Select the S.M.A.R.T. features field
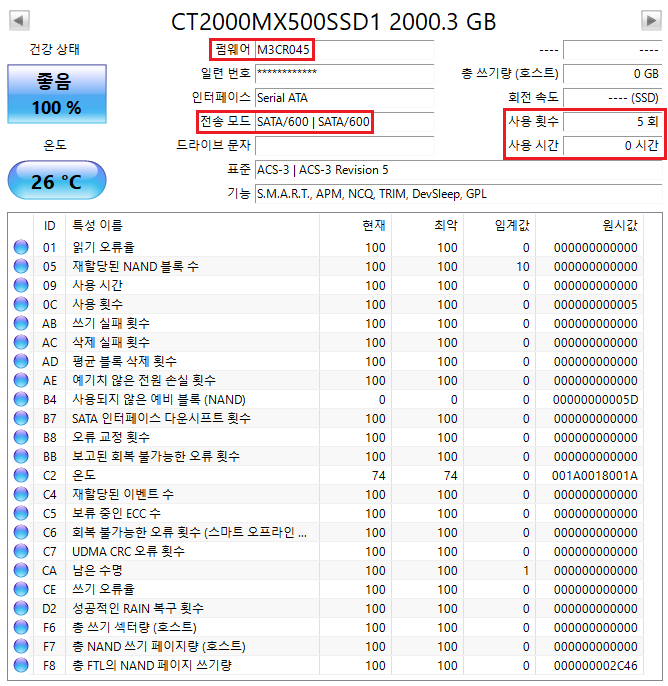Screen dimensions: 668x686 (459, 194)
